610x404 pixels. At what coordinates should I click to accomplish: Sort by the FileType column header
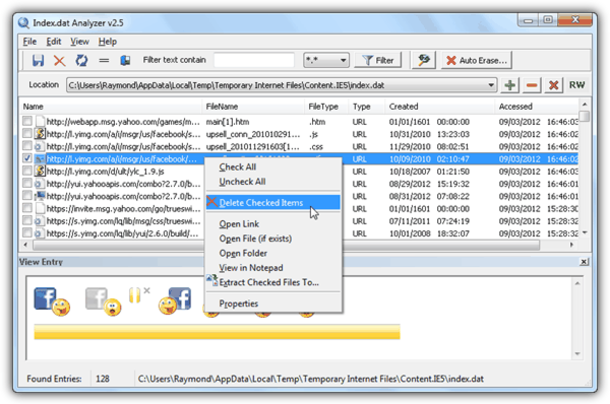(326, 106)
